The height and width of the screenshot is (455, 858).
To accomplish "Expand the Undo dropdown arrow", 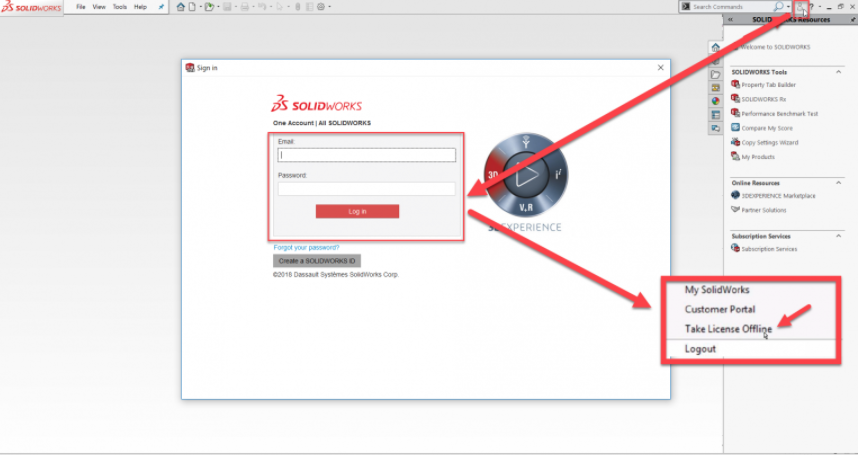I will [x=271, y=7].
